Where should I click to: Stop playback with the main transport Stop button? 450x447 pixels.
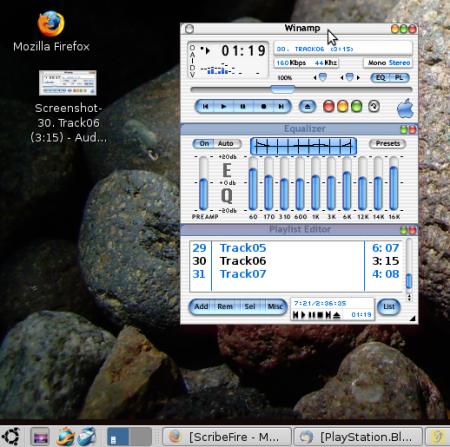(263, 106)
